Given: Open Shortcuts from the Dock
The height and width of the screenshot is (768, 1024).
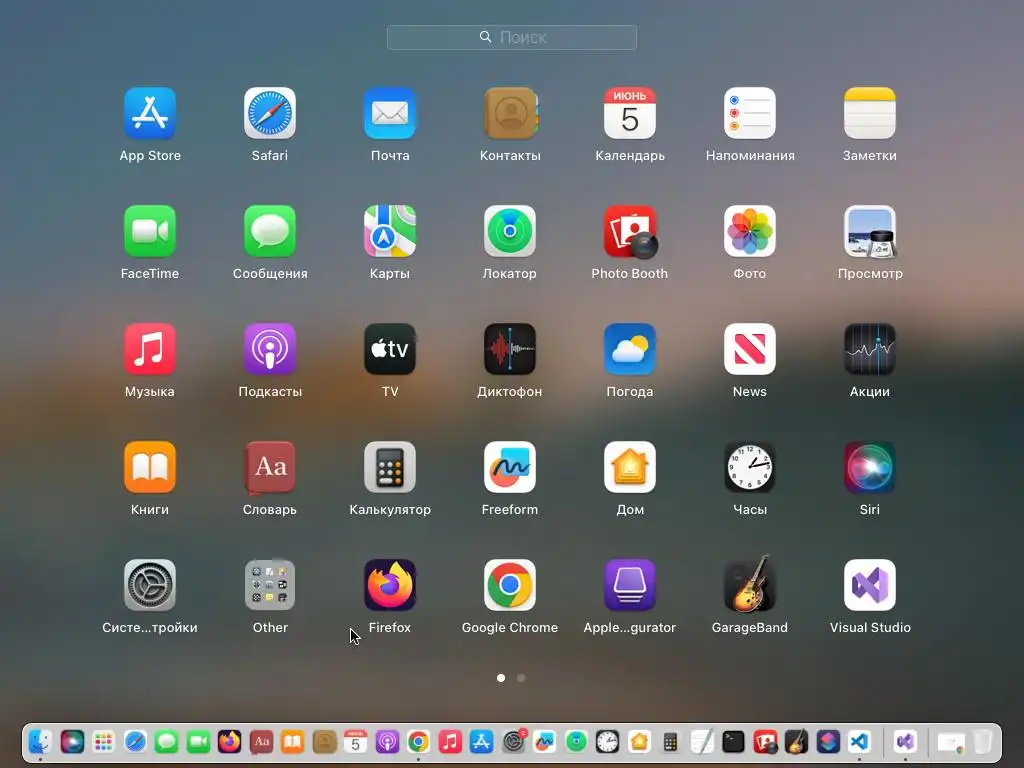Looking at the screenshot, I should pos(828,742).
